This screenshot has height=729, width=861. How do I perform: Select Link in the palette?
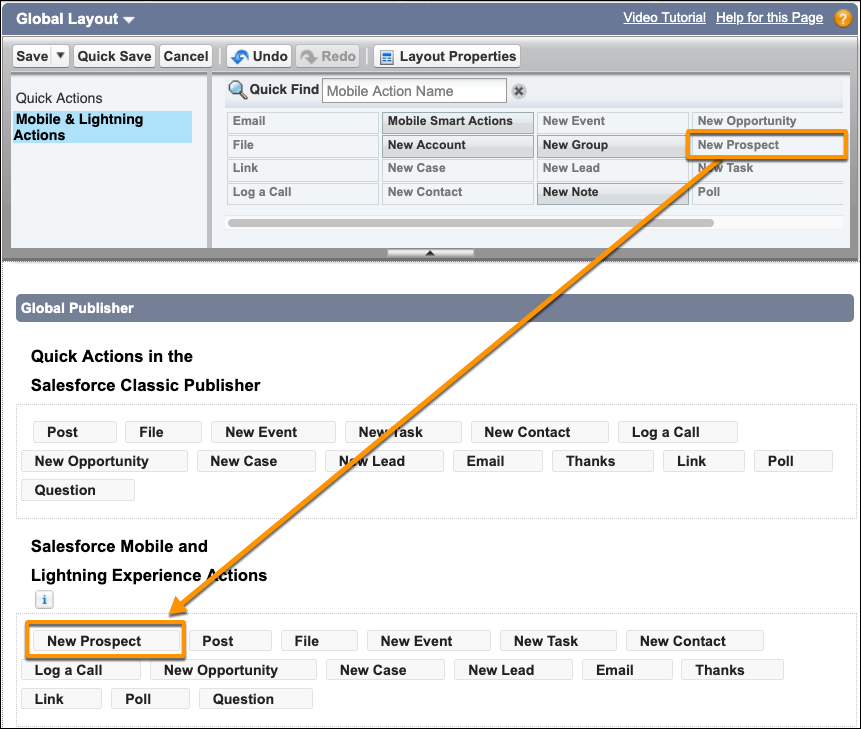303,169
